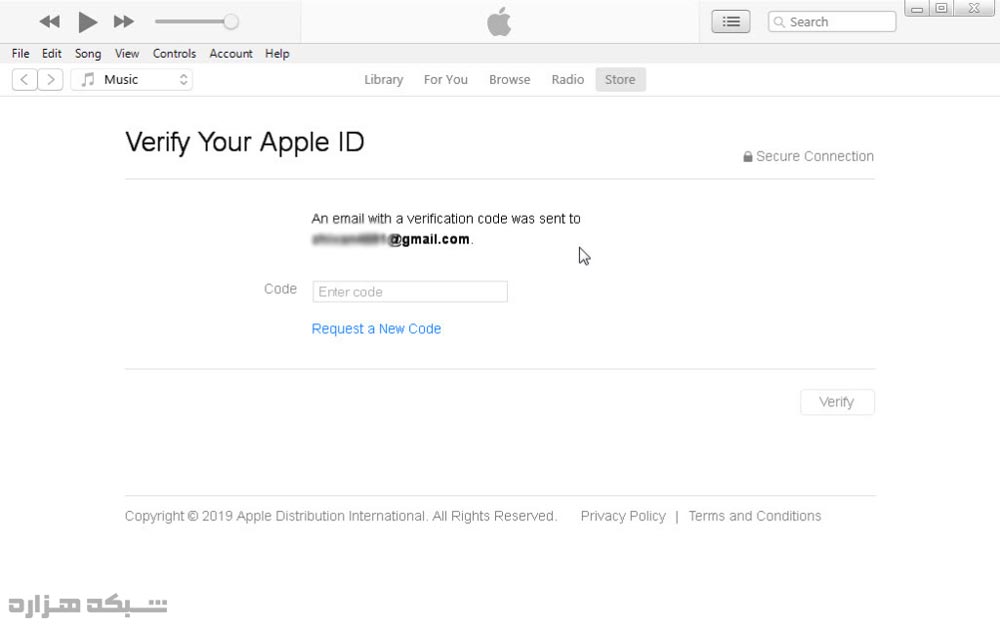Close the iTunes window
This screenshot has height=627, width=1000.
coord(974,8)
